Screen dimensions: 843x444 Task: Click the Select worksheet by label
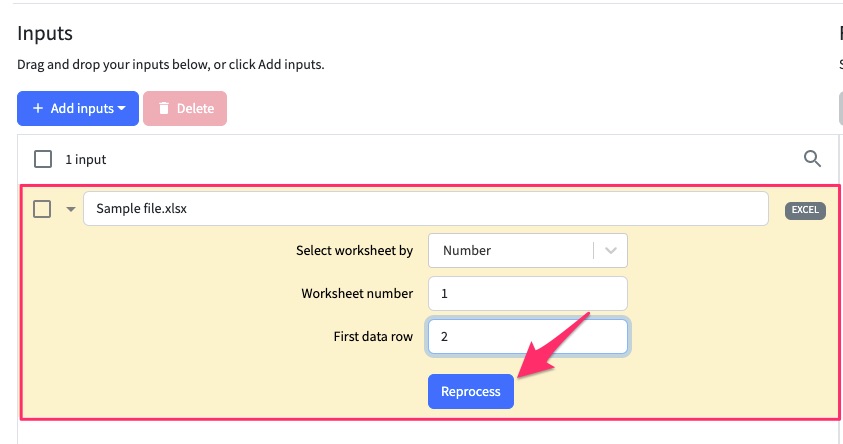[x=354, y=250]
